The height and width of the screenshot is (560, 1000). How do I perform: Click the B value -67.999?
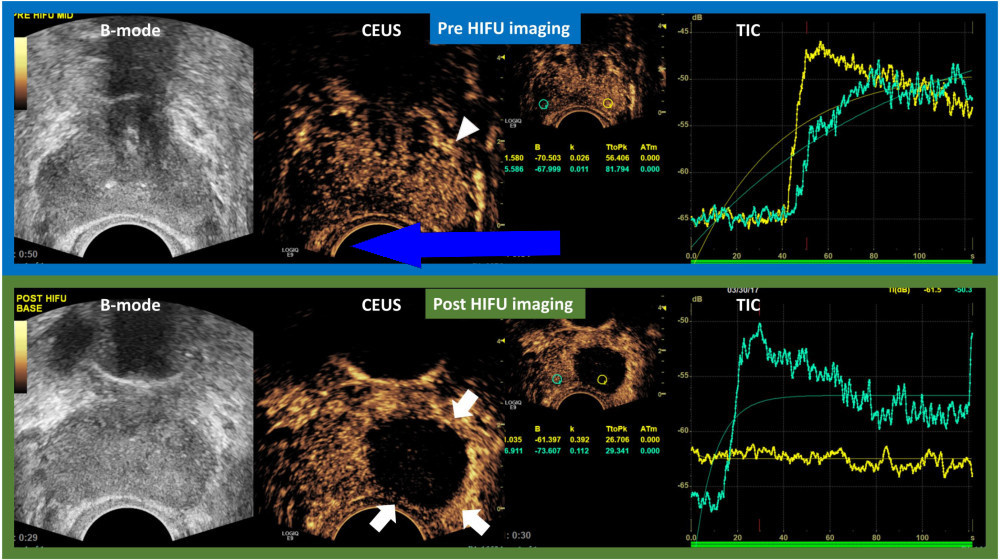click(548, 169)
